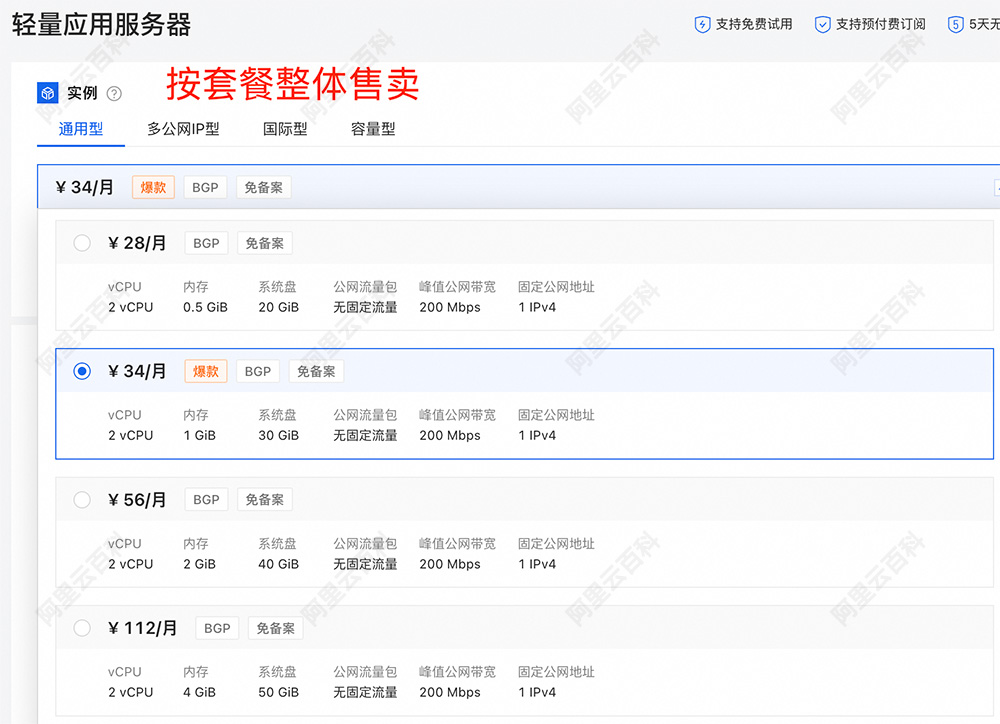Click the 支持预付费订阅 text link
The width and height of the screenshot is (1000, 724).
click(881, 24)
